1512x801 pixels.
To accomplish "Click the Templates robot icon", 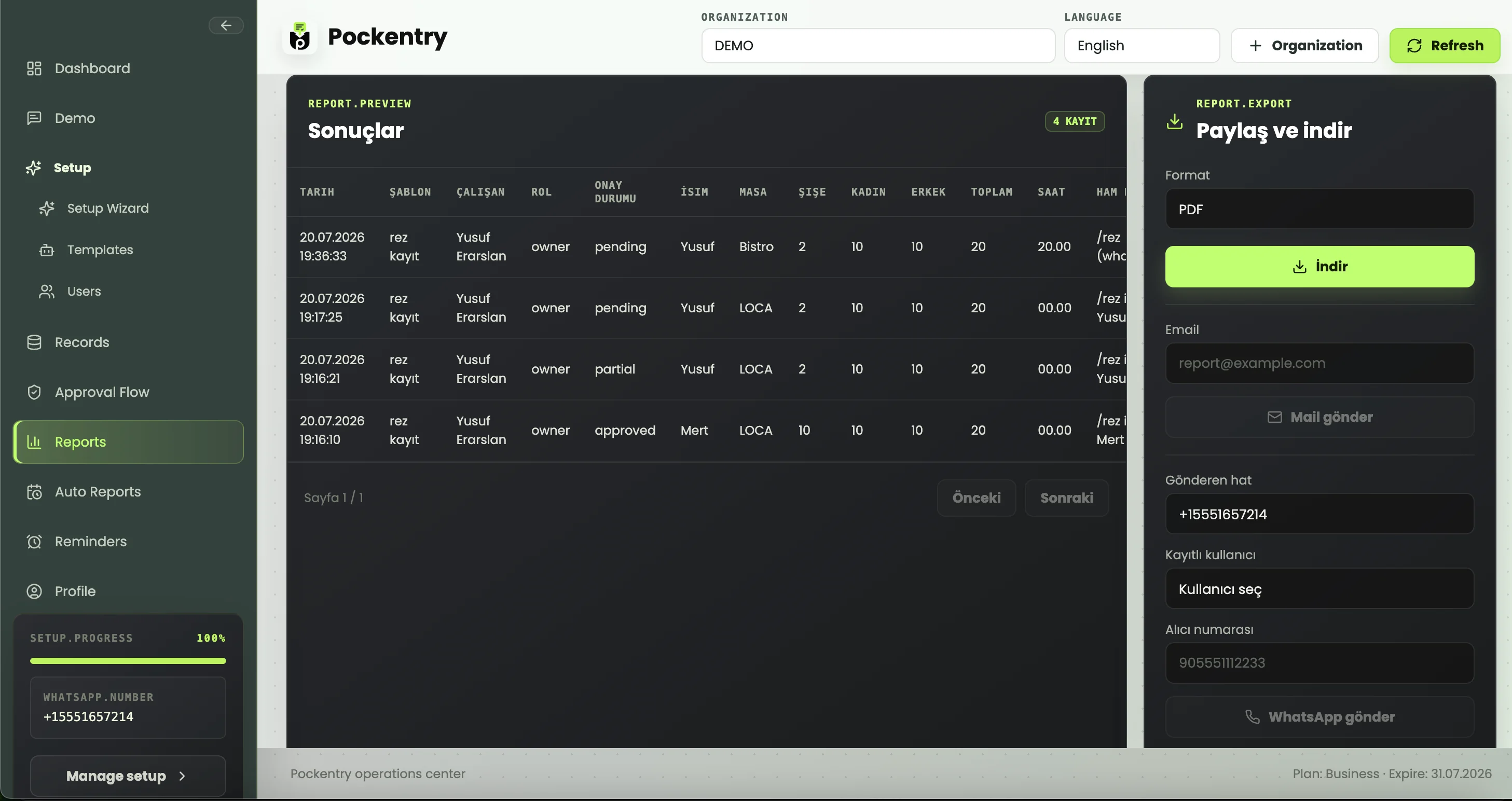I will [x=47, y=250].
